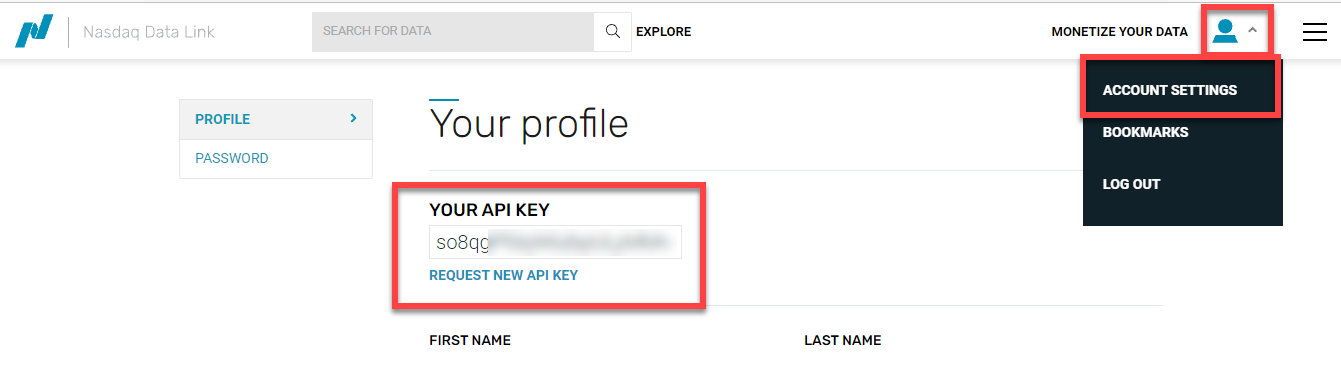Click the Explore link
Viewport: 1341px width, 379px height.
click(x=663, y=32)
